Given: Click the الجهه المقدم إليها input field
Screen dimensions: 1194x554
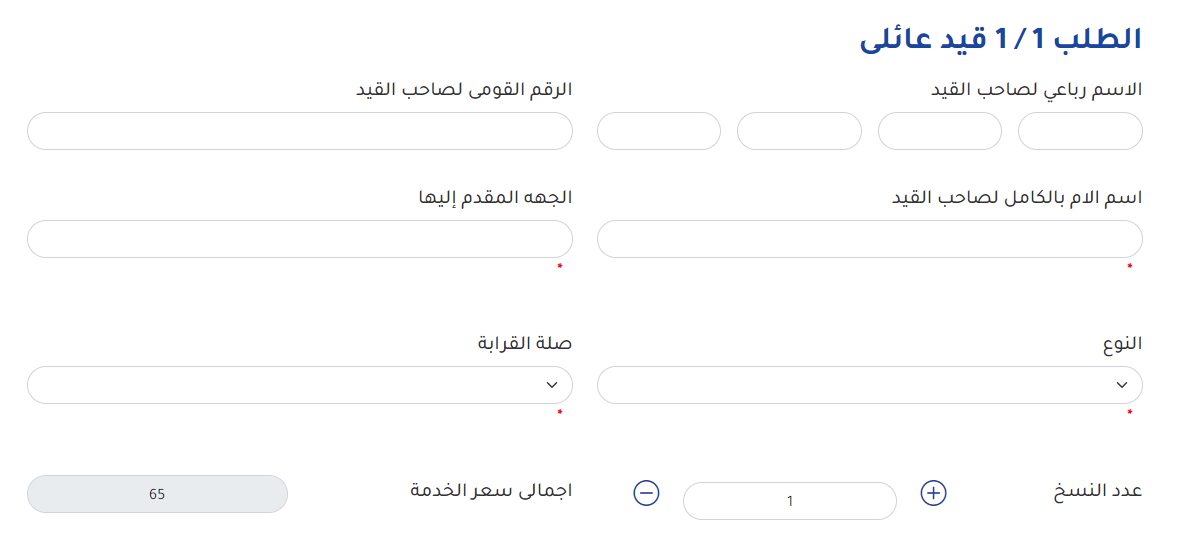Looking at the screenshot, I should pyautogui.click(x=299, y=239).
